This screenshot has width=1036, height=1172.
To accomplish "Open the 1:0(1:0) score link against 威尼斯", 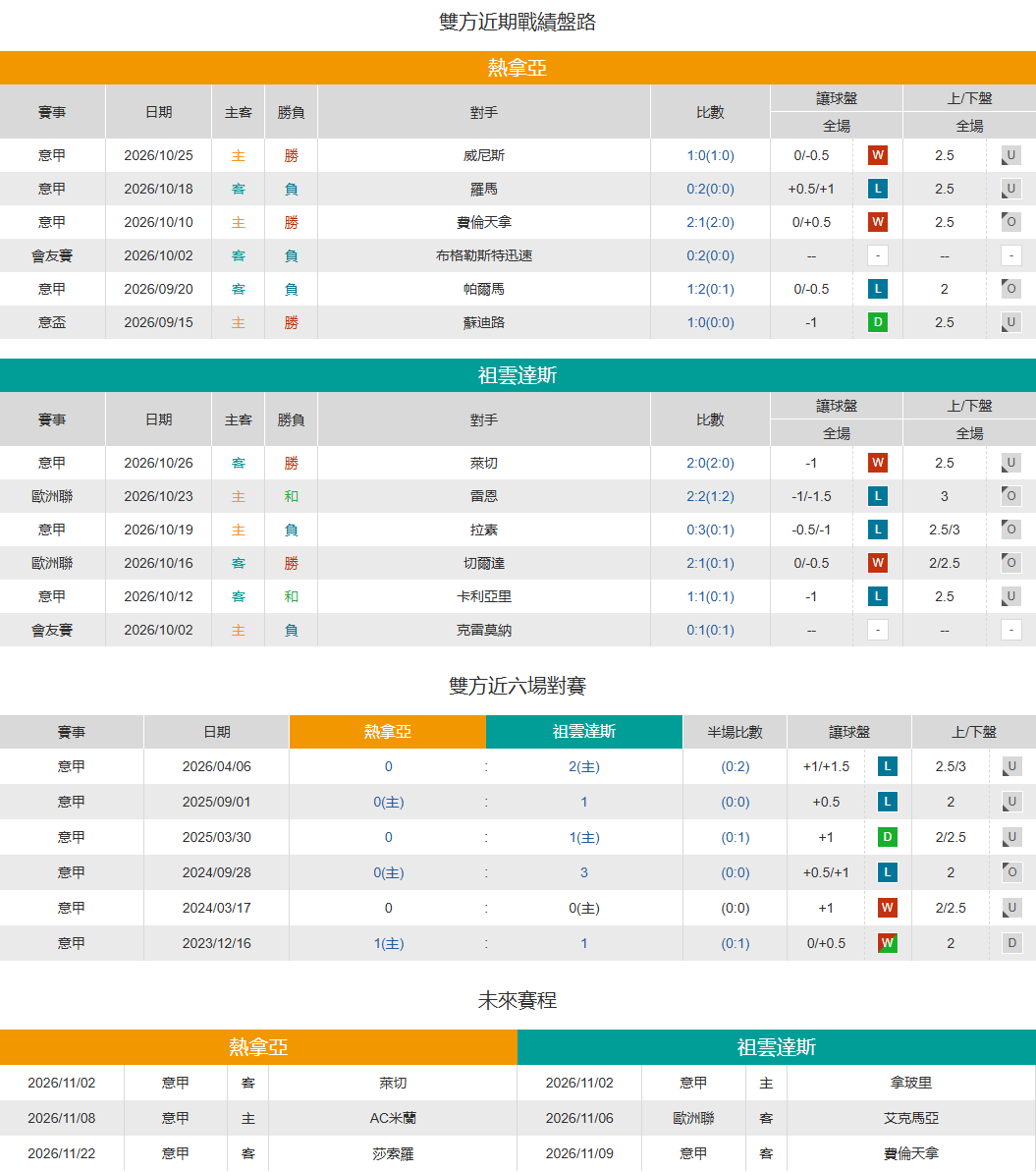I will [x=710, y=155].
